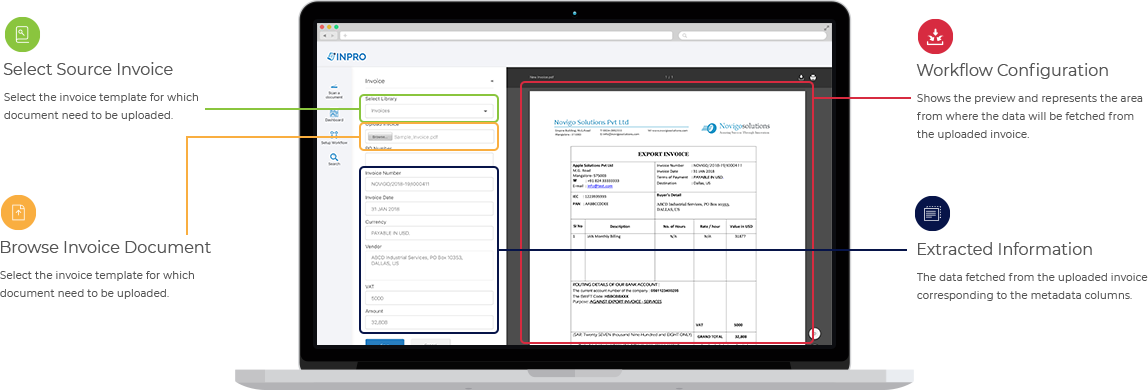Click the fullscreen icon in browser corner
This screenshot has height=390, width=1148.
coord(827,27)
